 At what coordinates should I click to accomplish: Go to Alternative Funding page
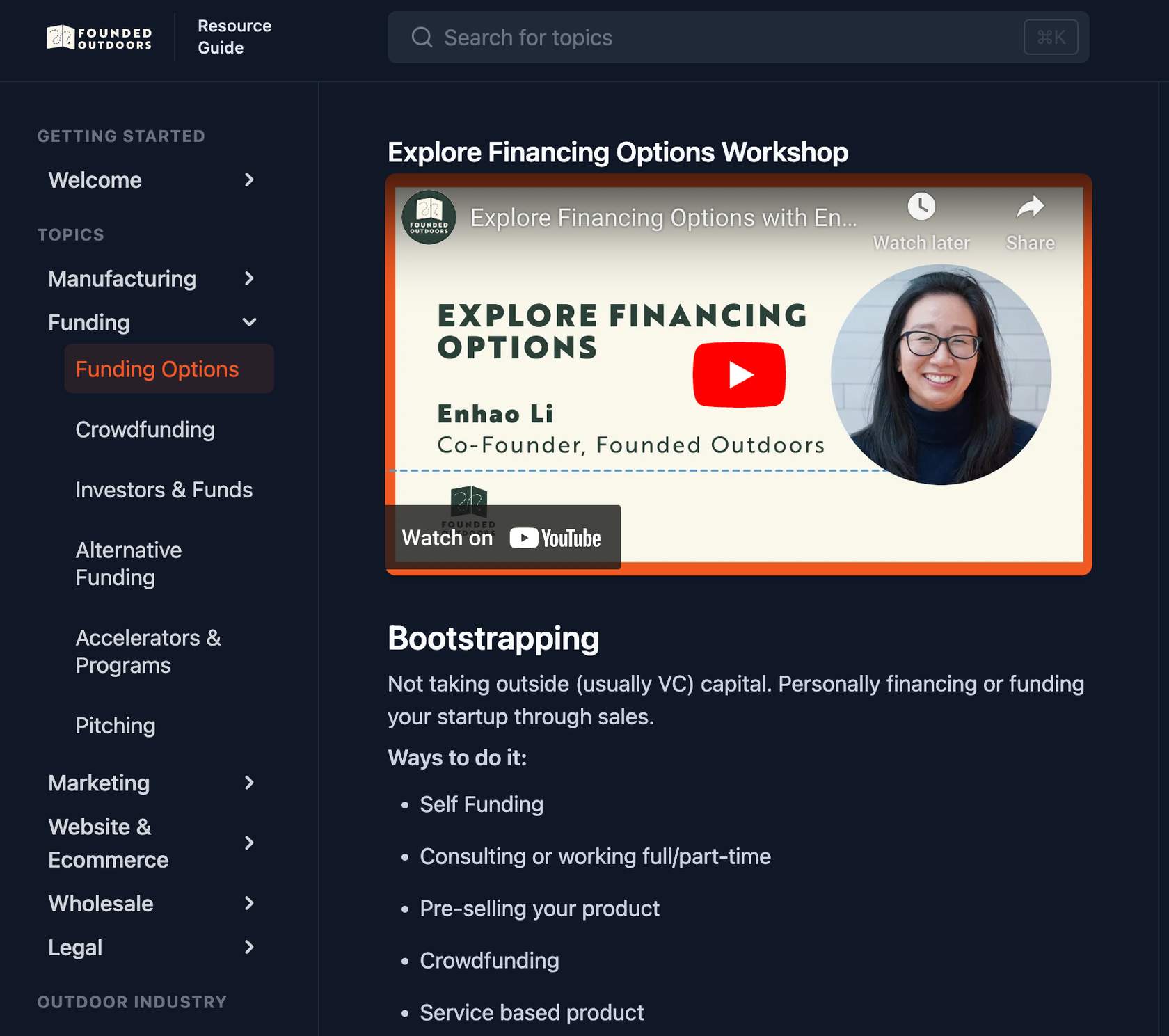click(x=129, y=564)
